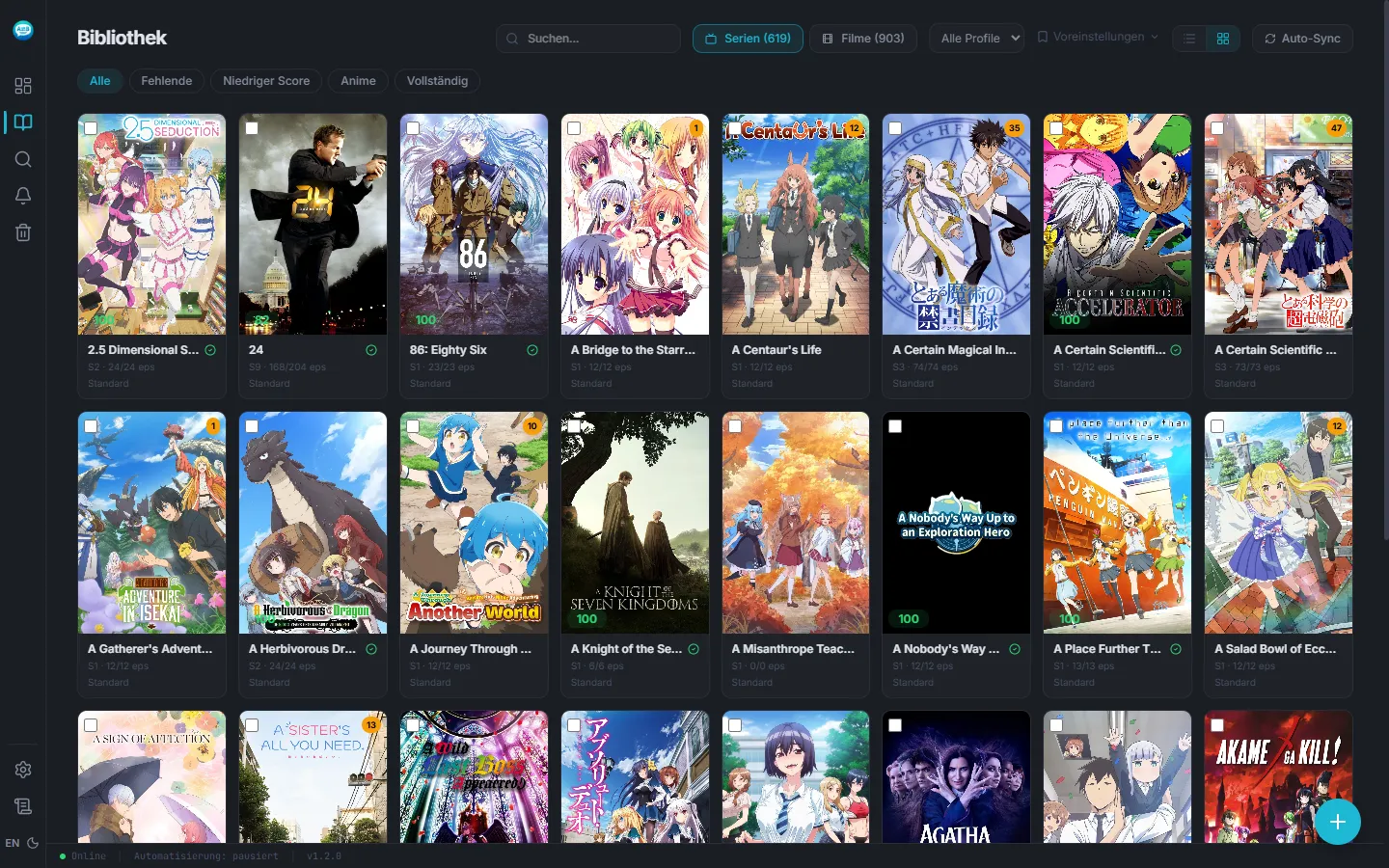
Task: Focus the Suchen... search field
Action: 588,39
